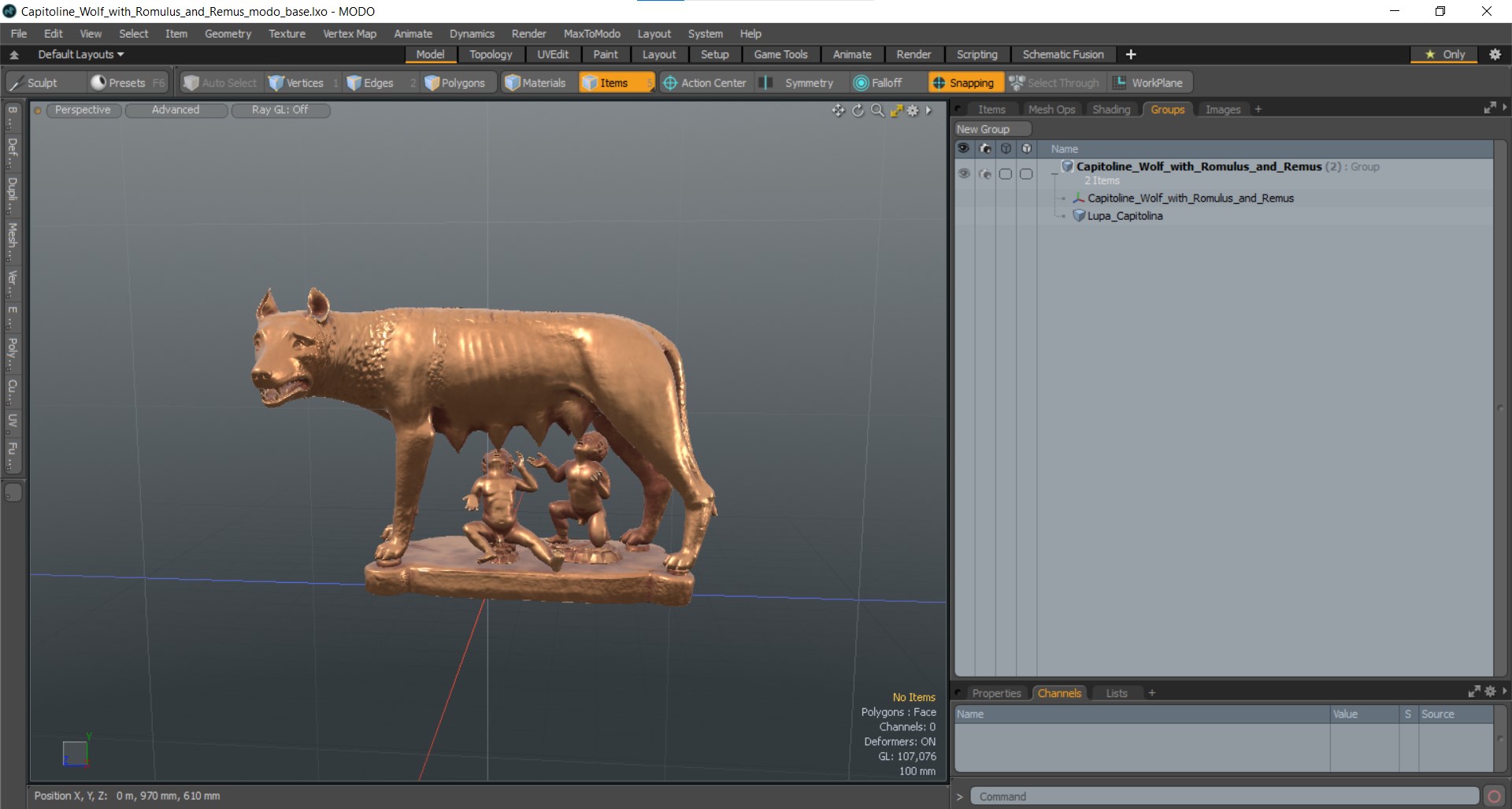This screenshot has width=1512, height=809.
Task: Click the viewport axis gizmo
Action: click(76, 751)
